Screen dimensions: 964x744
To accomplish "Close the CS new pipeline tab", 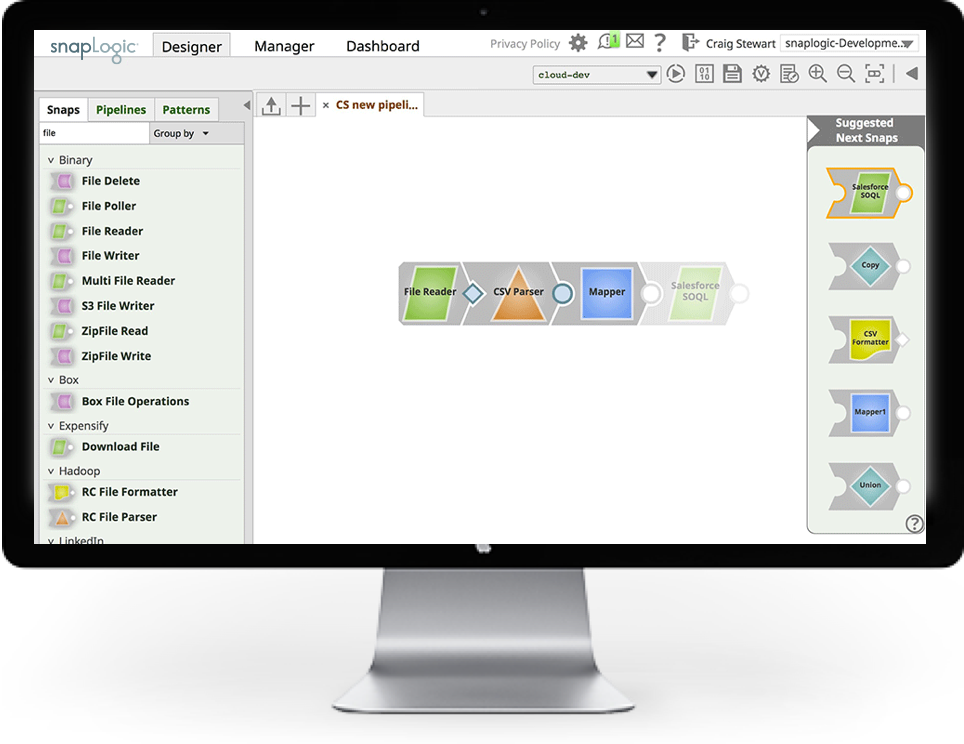I will click(326, 106).
